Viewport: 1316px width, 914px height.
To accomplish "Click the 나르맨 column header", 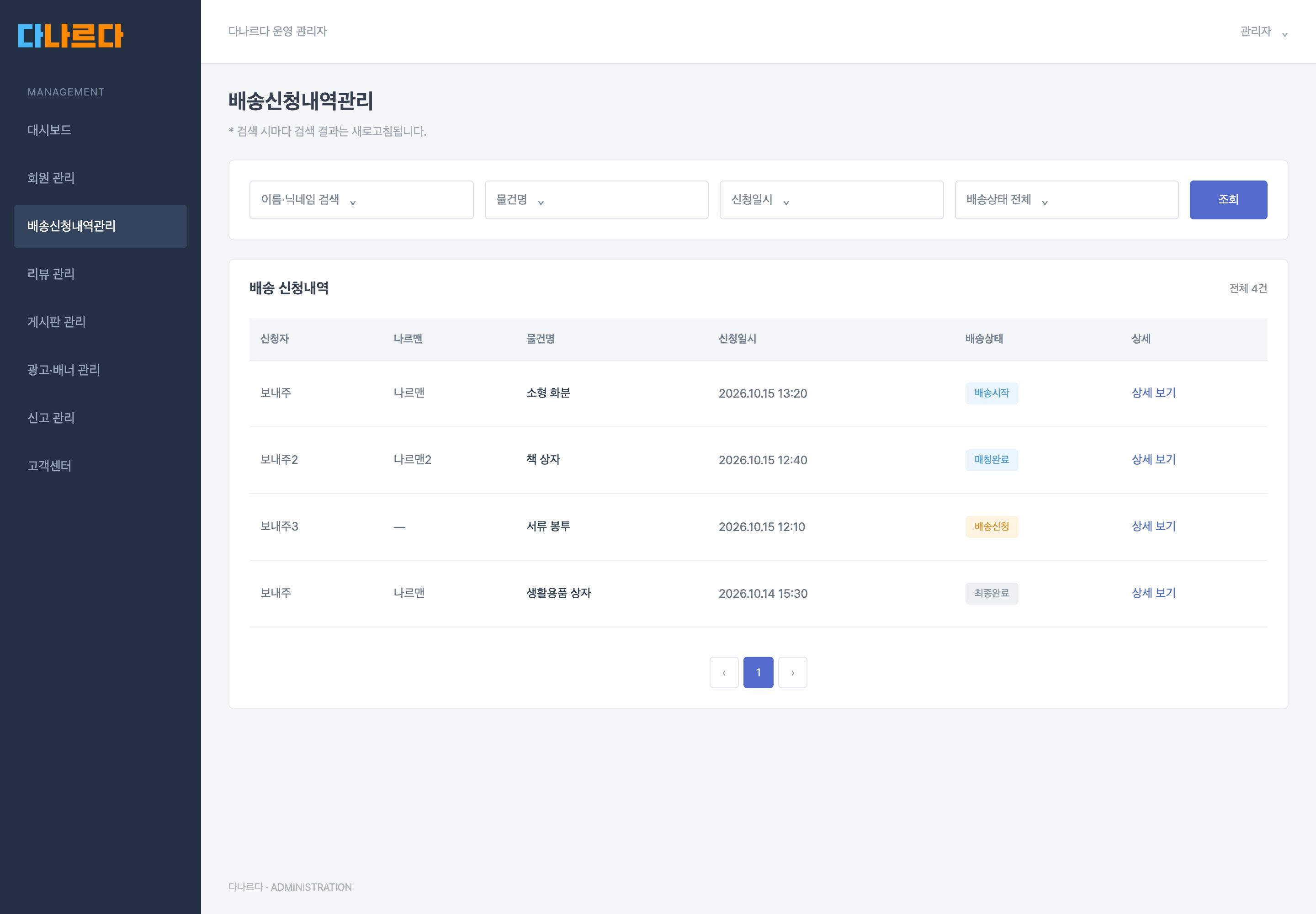I will pos(408,339).
